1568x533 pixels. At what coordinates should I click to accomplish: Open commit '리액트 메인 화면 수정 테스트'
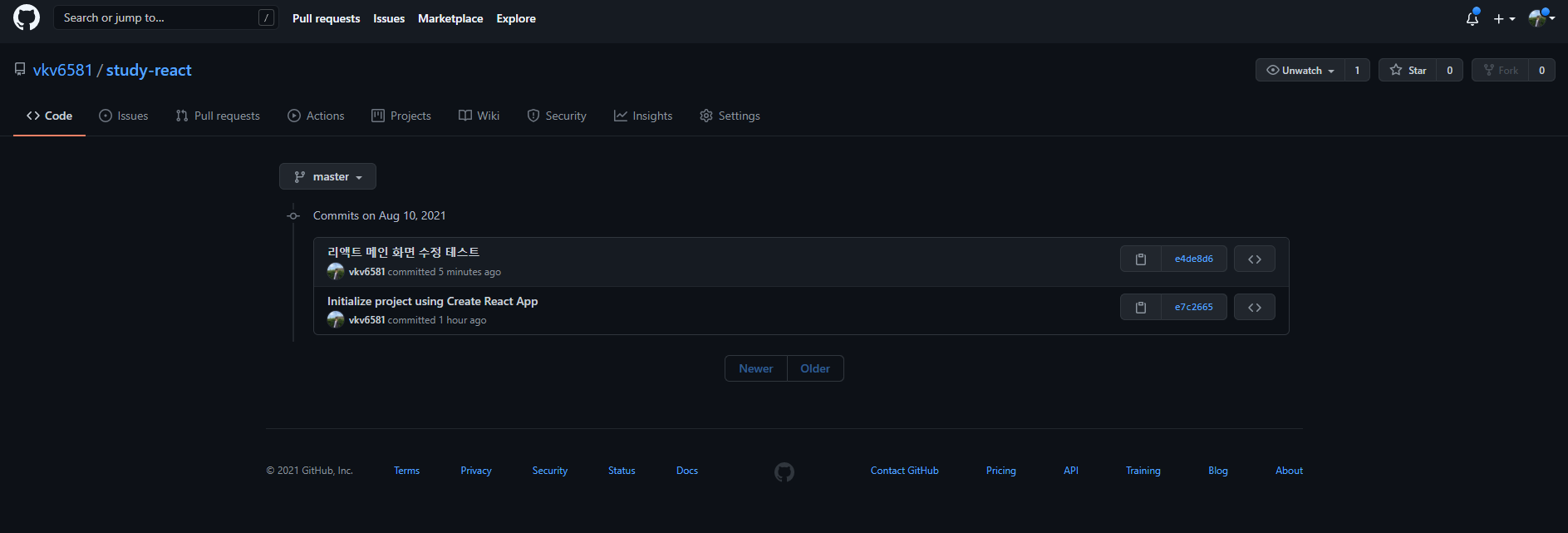pos(403,252)
